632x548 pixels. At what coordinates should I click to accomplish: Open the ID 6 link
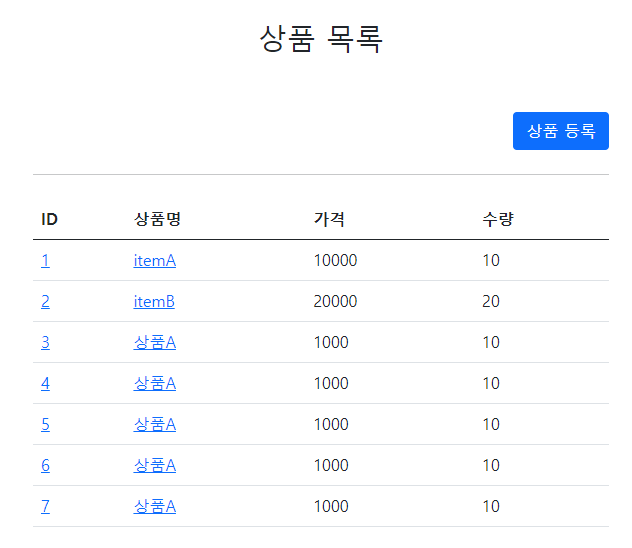[46, 465]
